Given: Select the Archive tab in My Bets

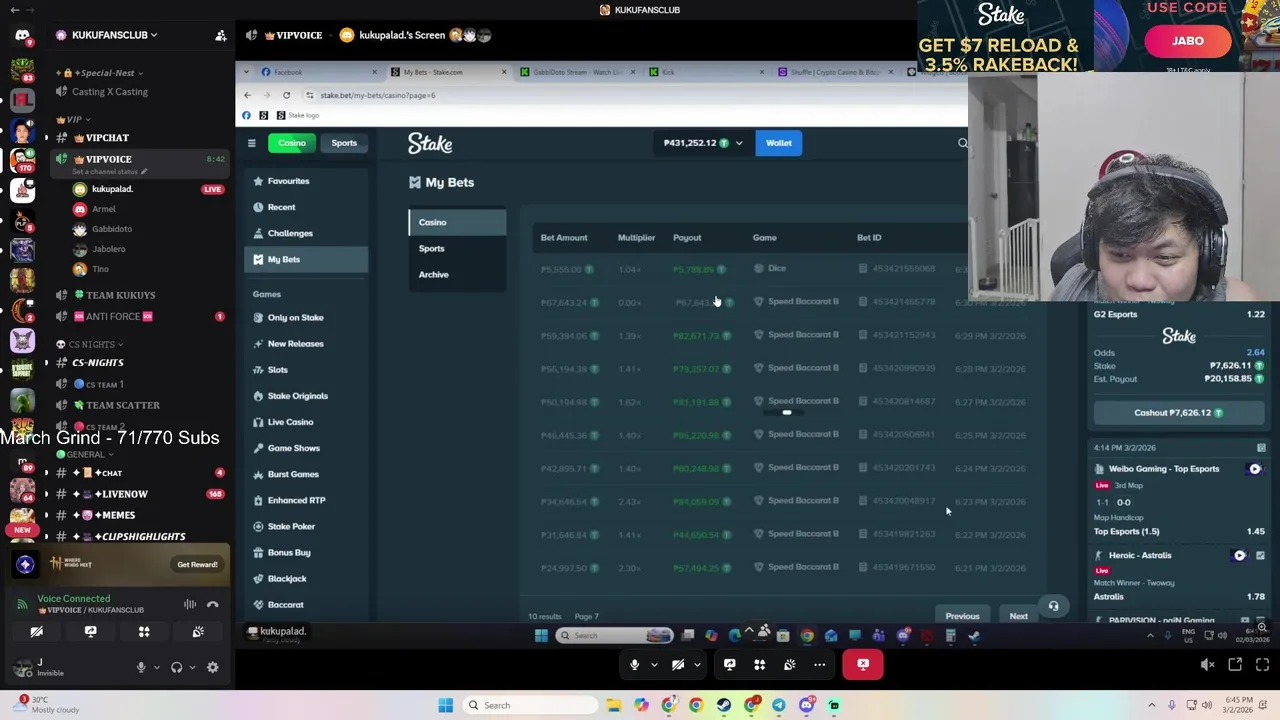Looking at the screenshot, I should click(457, 274).
